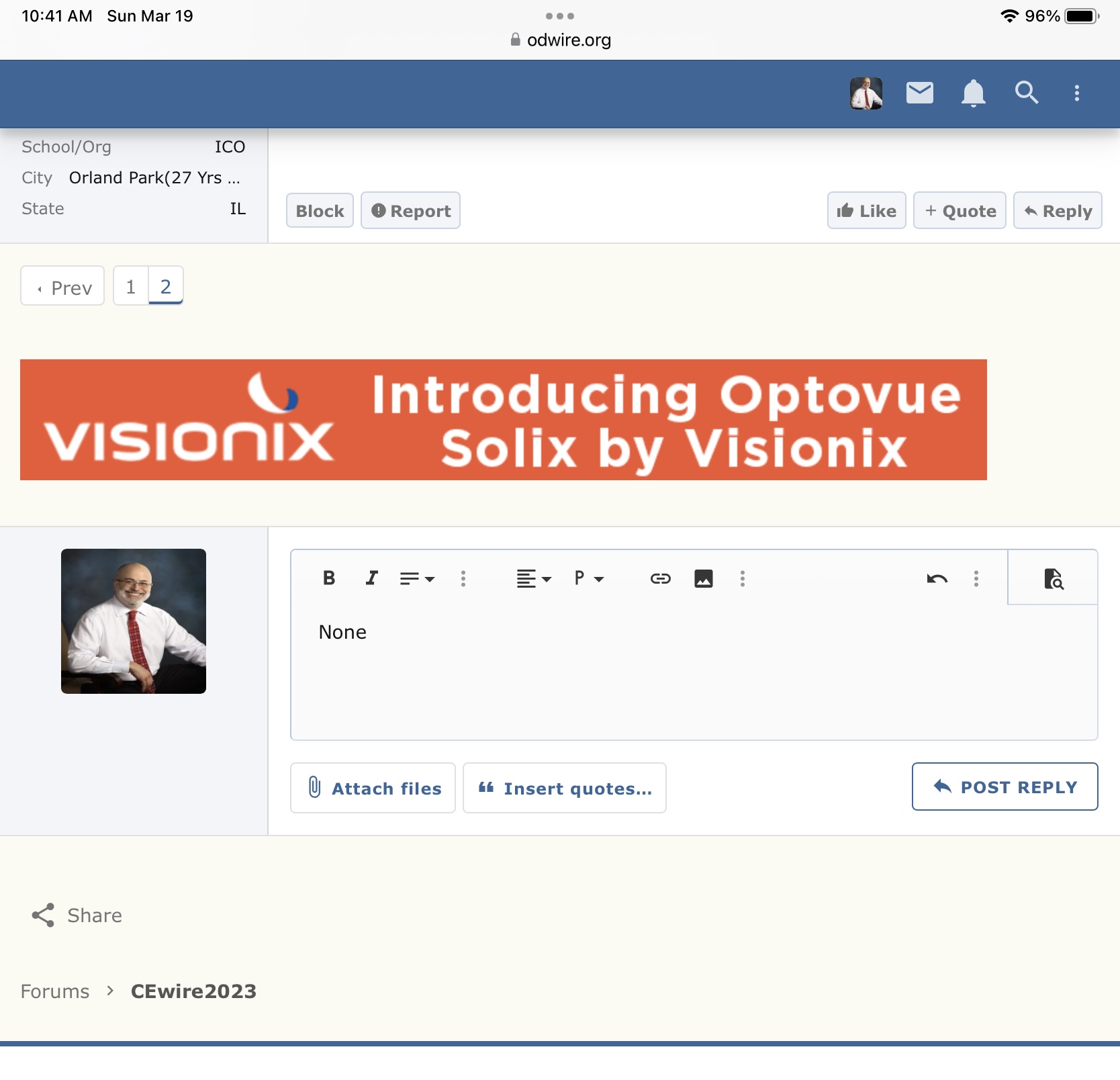Click the IL state value
This screenshot has height=1080, width=1120.
pyautogui.click(x=238, y=208)
